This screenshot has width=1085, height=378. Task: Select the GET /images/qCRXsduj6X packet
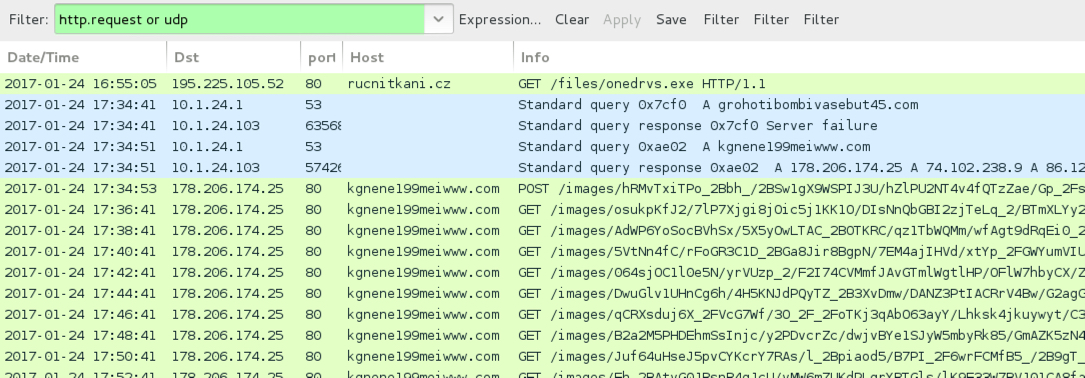point(542,314)
